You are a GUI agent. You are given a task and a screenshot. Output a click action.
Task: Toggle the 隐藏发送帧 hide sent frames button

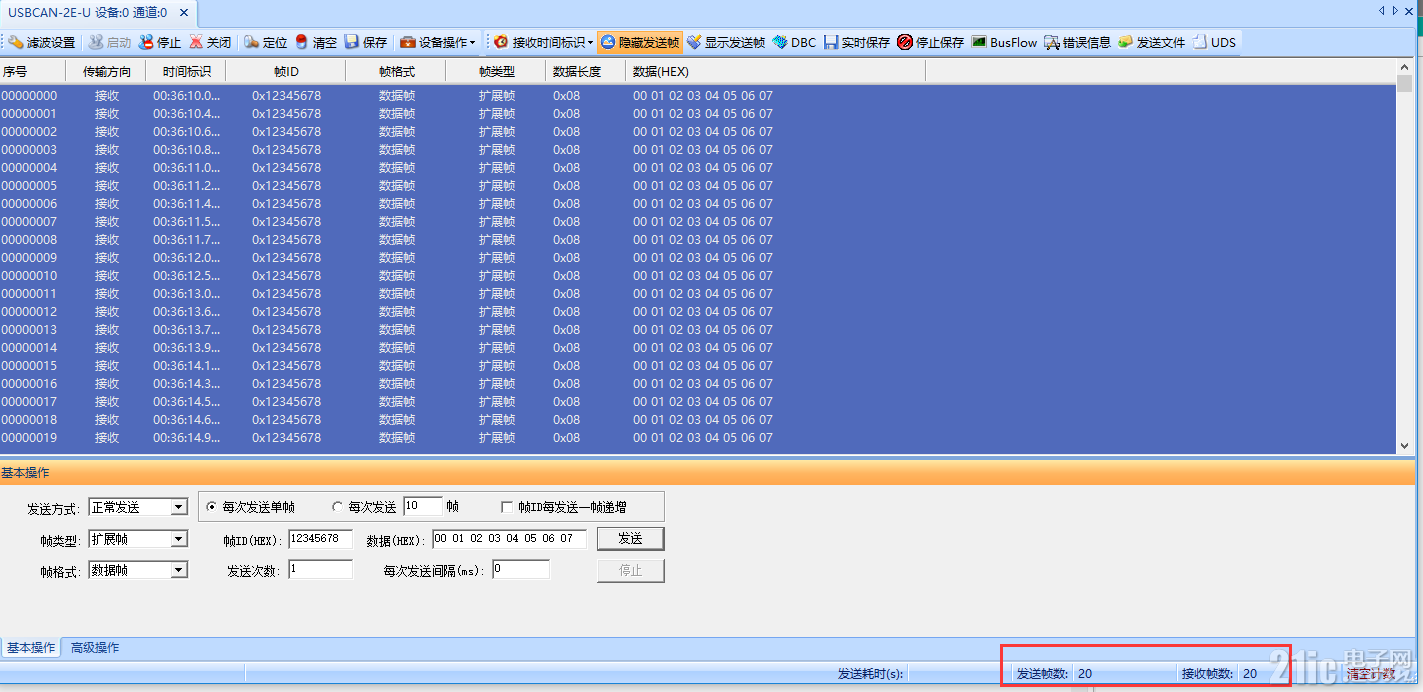point(640,43)
